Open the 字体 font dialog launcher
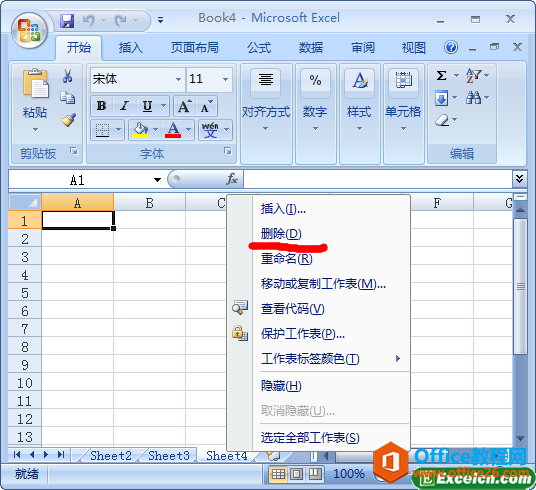The width and height of the screenshot is (536, 490). (x=228, y=151)
